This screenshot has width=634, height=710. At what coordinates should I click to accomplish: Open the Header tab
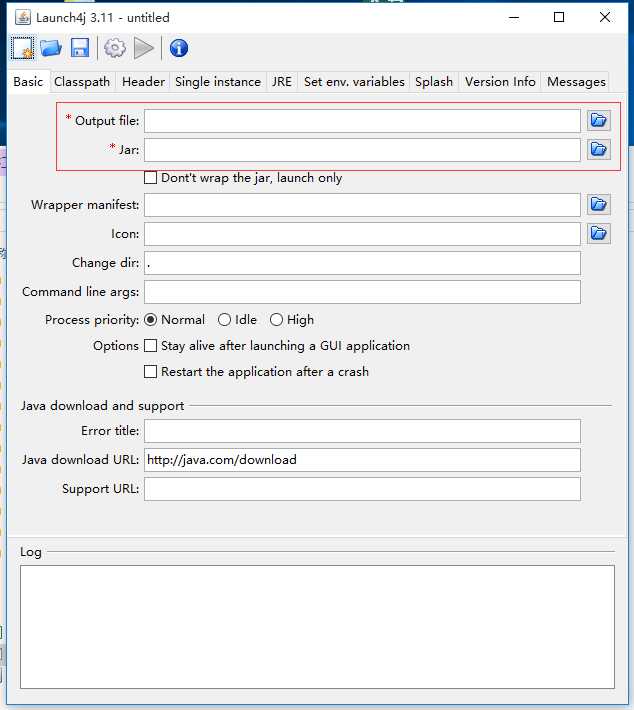(x=143, y=82)
